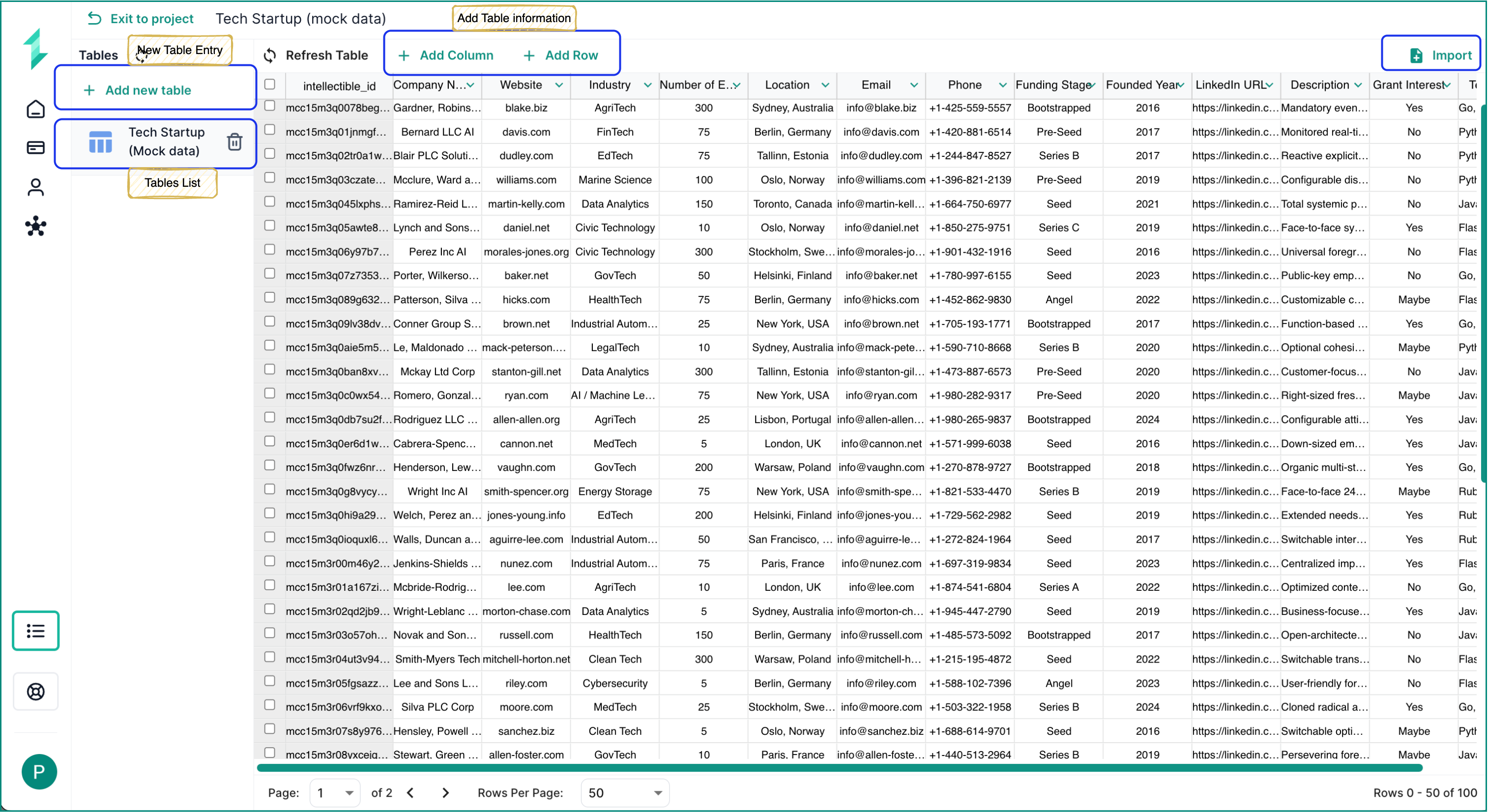
Task: Check the Bernard LLC AI row checkbox
Action: pyautogui.click(x=270, y=130)
